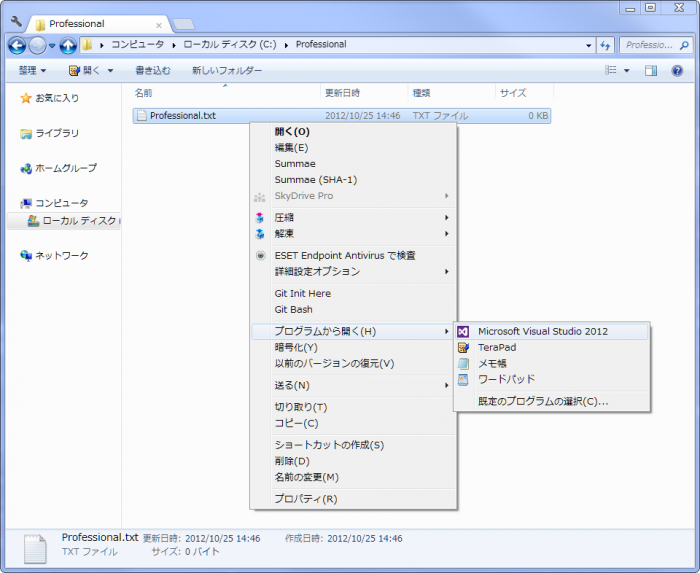
Task: Go up one folder level
Action: [x=68, y=45]
